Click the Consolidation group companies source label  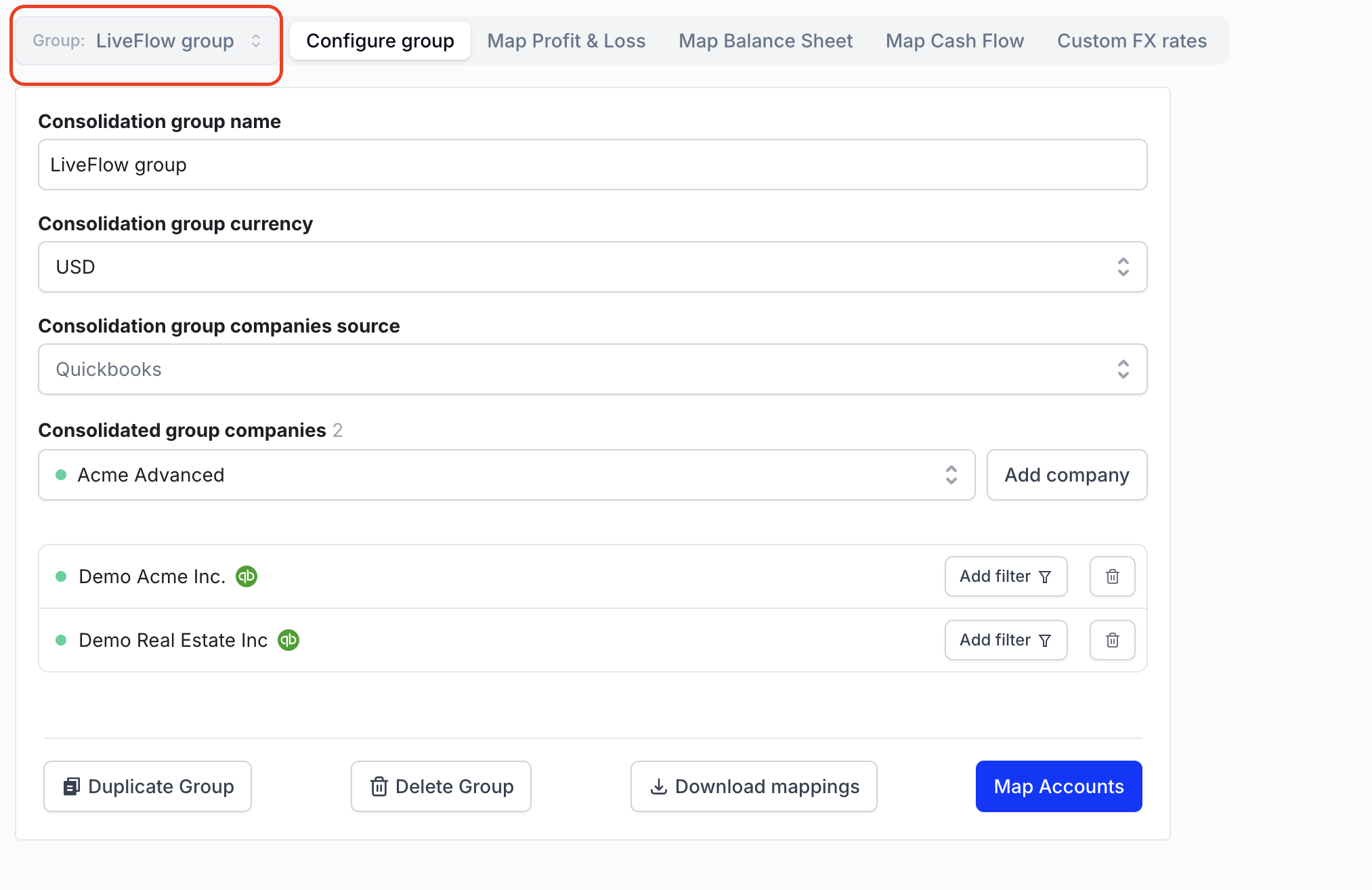coord(219,326)
